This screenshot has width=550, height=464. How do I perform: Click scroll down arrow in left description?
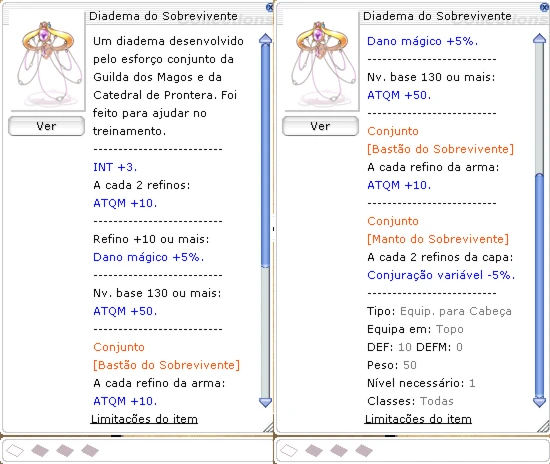click(266, 402)
